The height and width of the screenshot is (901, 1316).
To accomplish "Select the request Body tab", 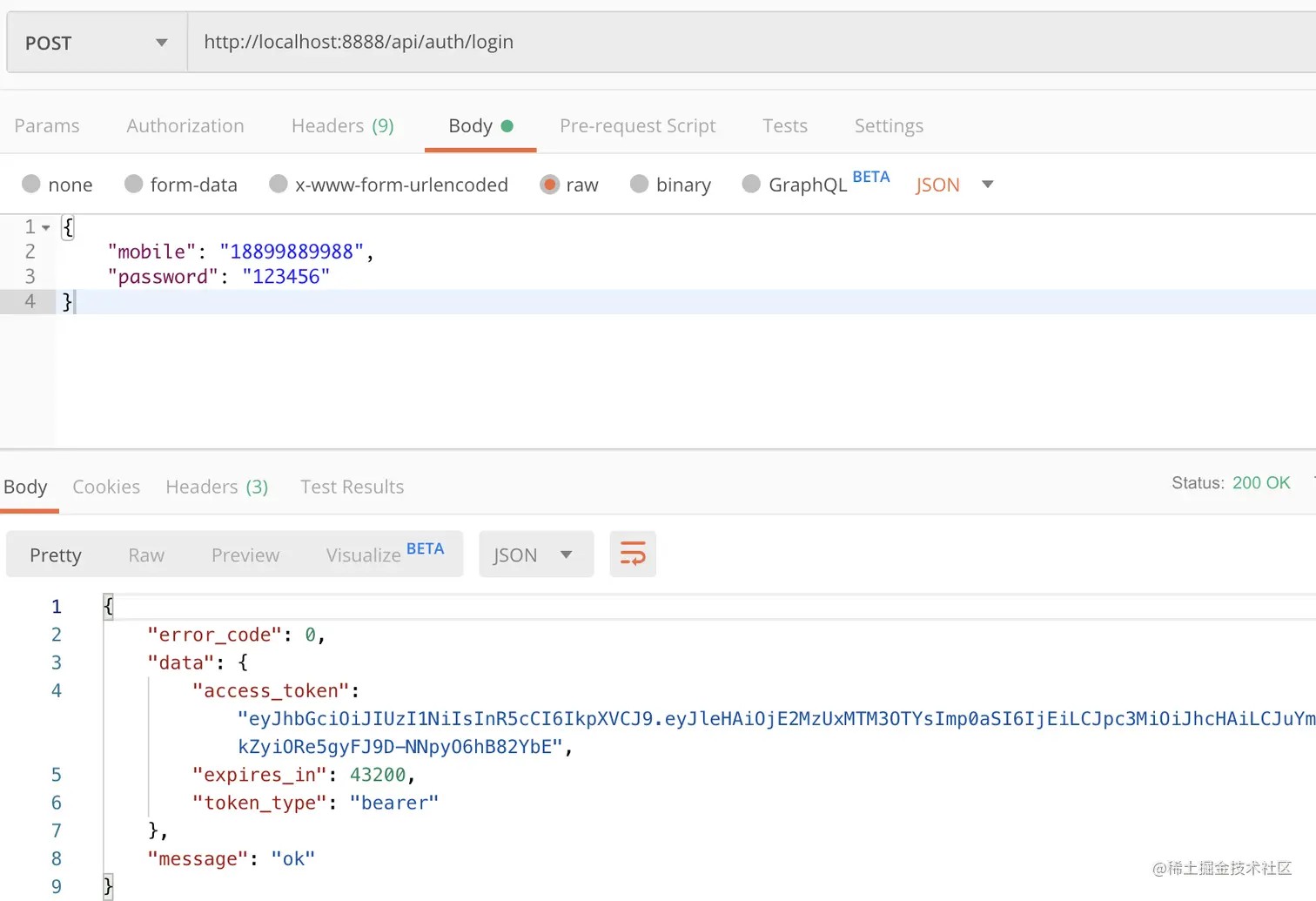I will click(x=480, y=126).
